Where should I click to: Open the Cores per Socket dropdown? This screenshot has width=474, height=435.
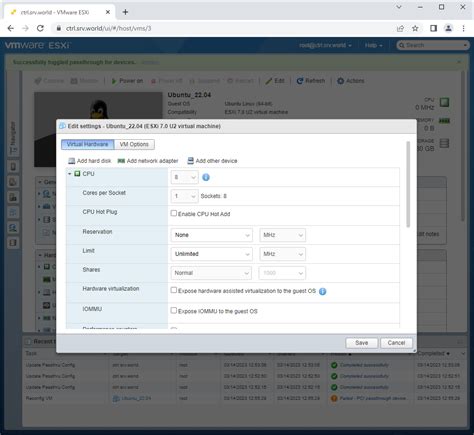point(185,196)
